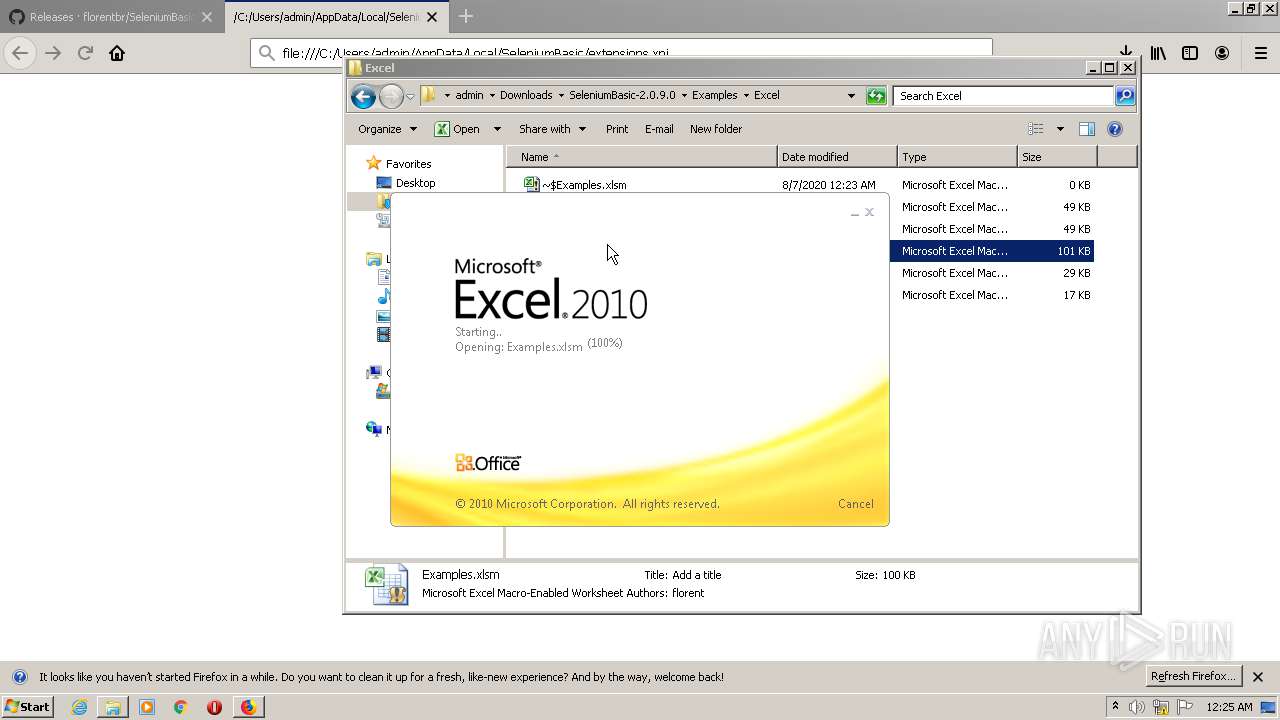
Task: Open Google Chrome from the taskbar
Action: (180, 707)
